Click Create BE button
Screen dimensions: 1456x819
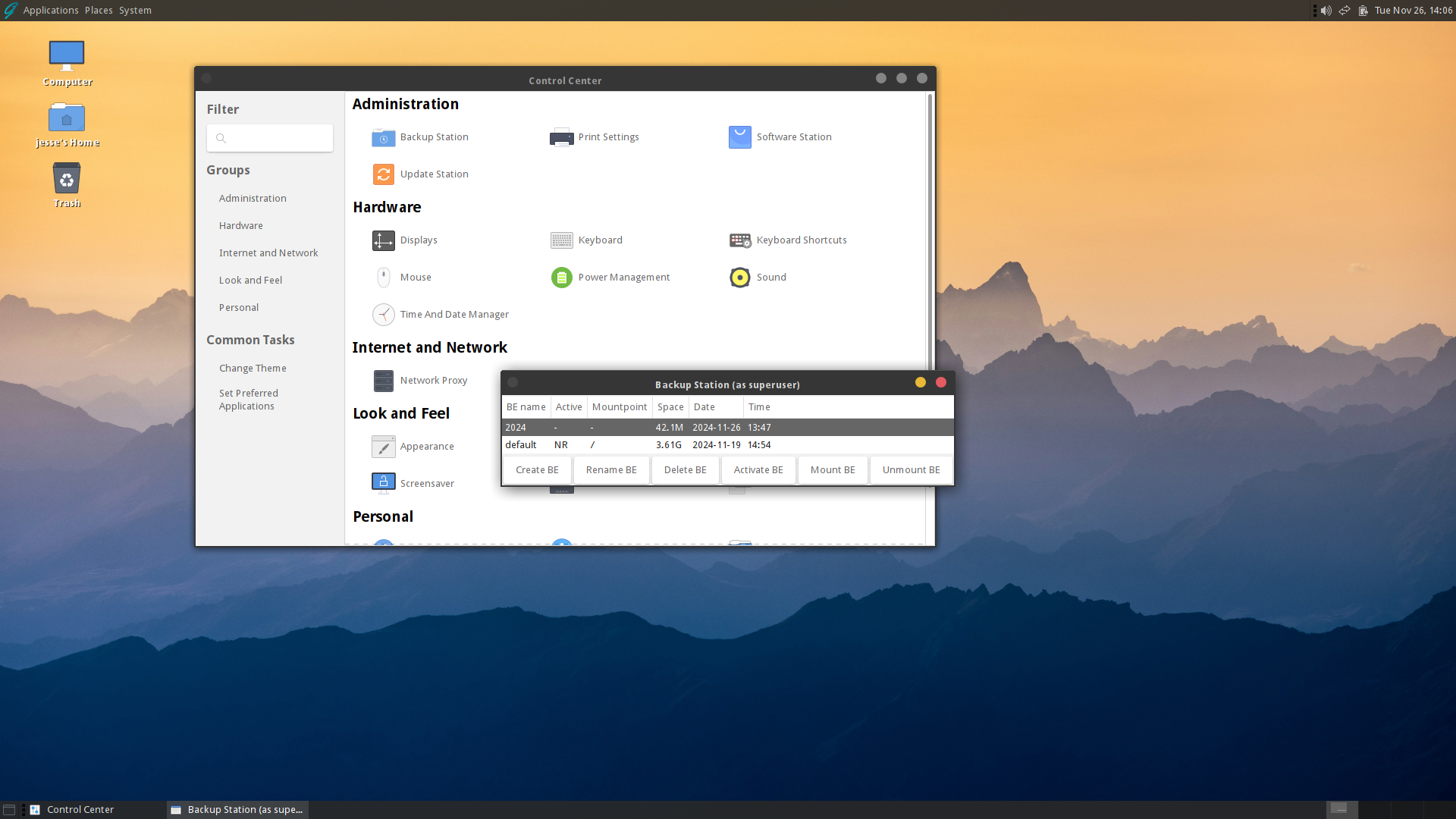pos(537,470)
